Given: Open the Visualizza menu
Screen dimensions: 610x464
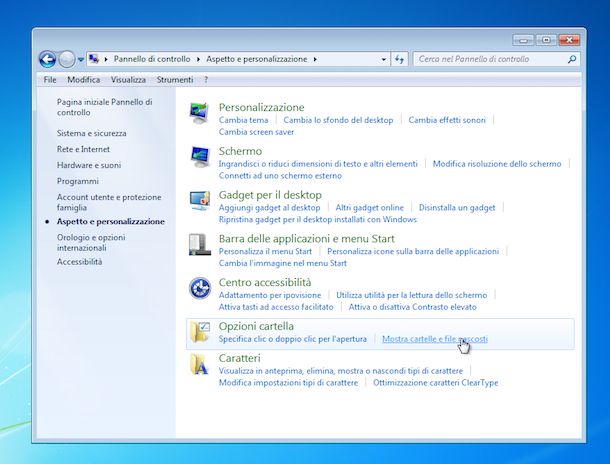Looking at the screenshot, I should pos(128,80).
